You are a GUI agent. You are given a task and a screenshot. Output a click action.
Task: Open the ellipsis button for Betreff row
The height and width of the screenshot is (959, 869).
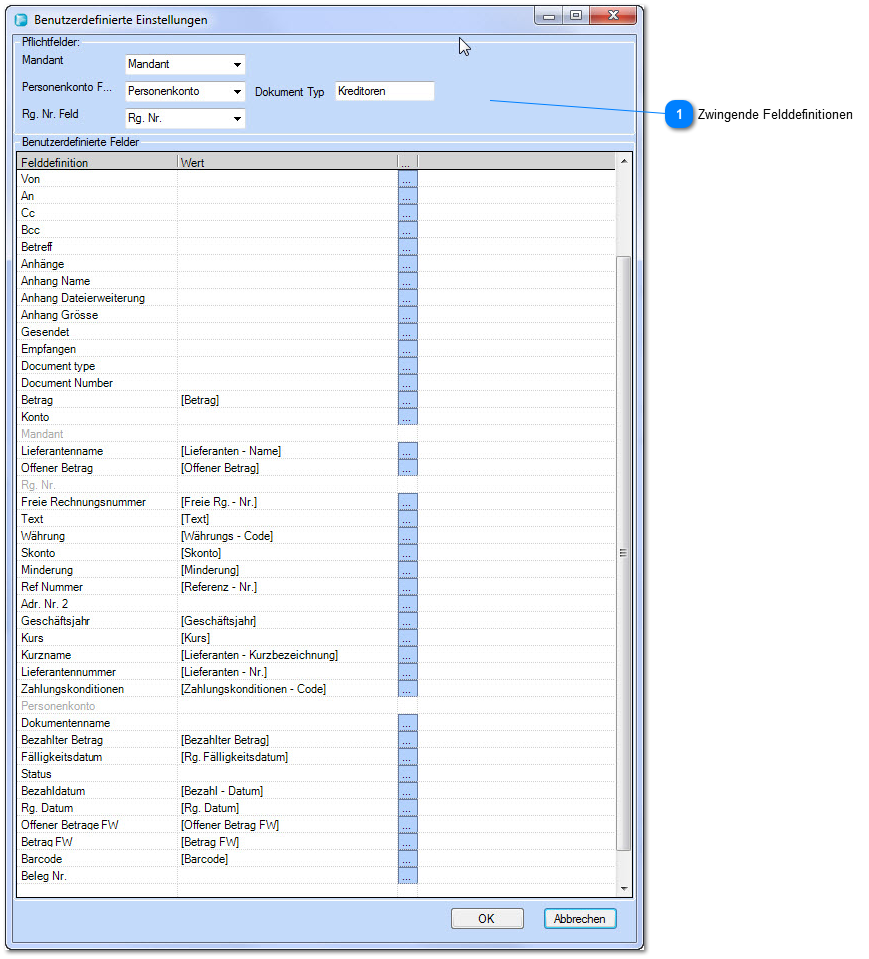pyautogui.click(x=407, y=247)
